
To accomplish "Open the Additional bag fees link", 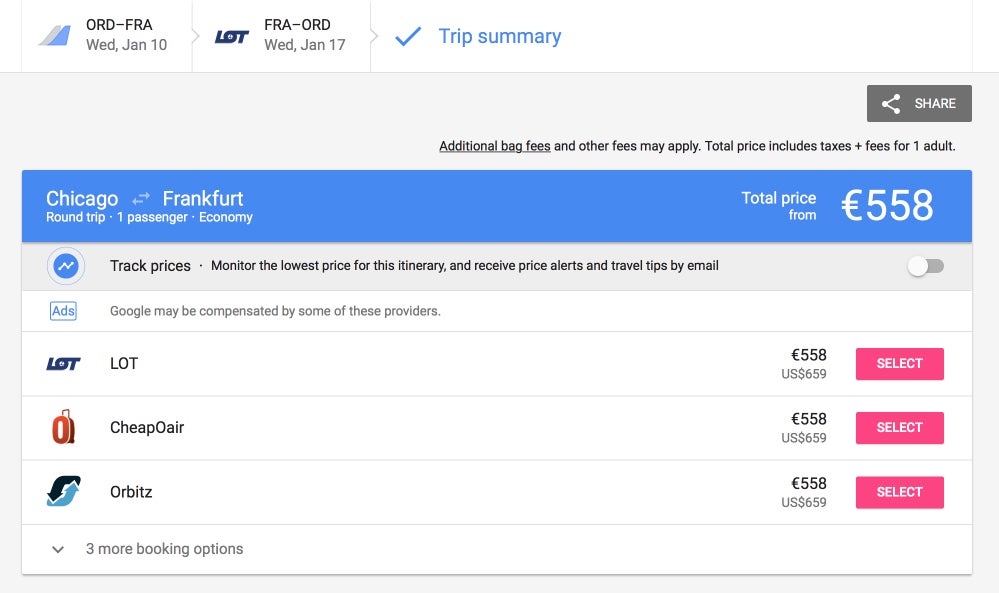I will (494, 146).
